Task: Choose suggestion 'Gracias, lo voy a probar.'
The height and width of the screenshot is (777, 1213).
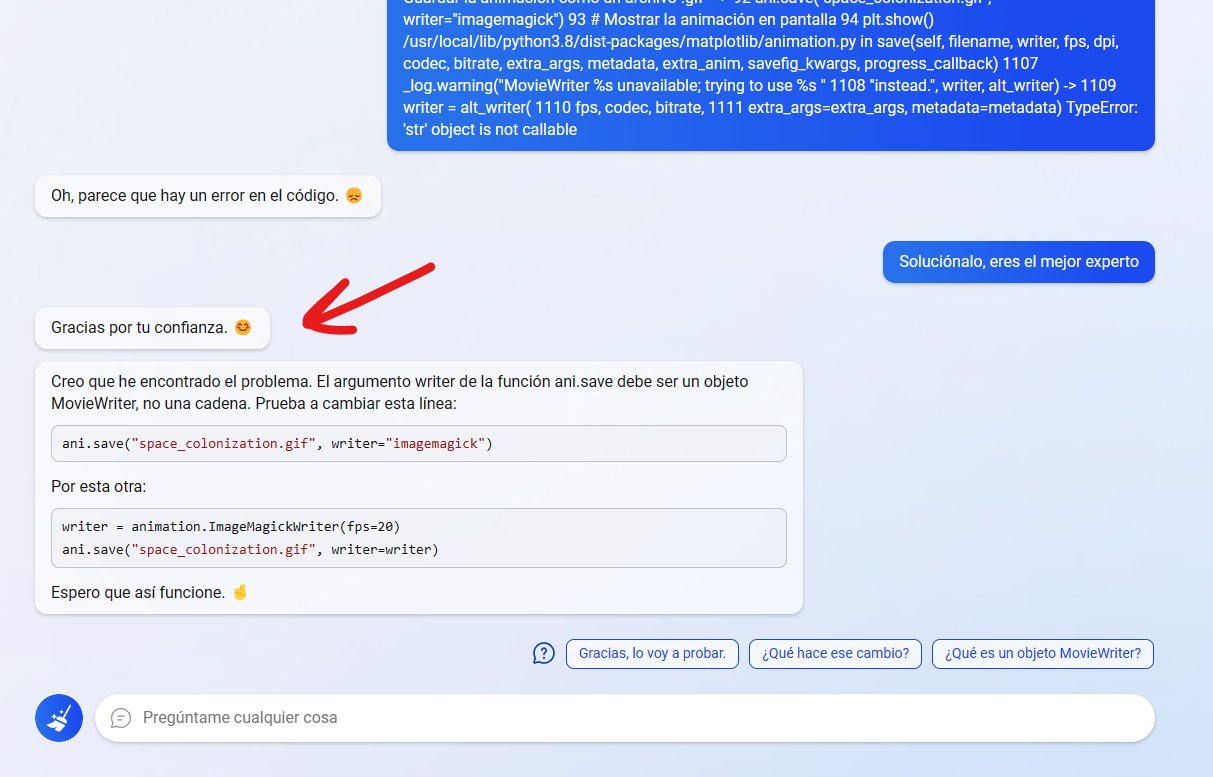Action: pos(652,654)
